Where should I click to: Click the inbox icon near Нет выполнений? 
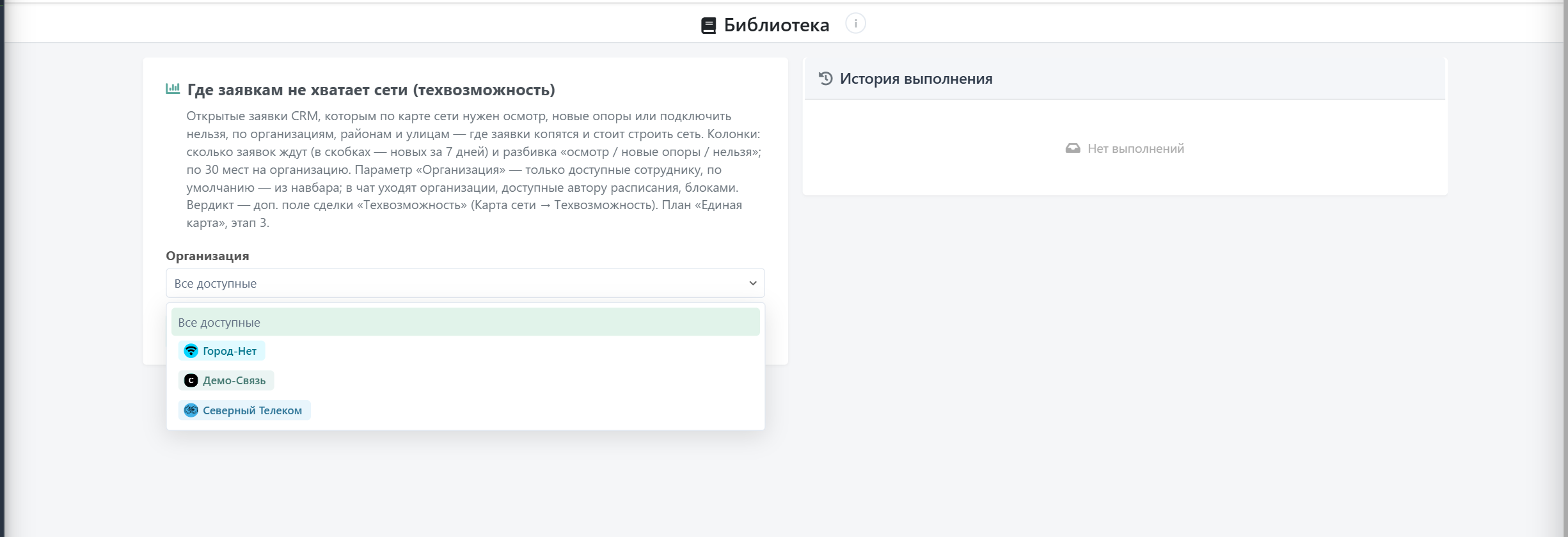(x=1073, y=148)
